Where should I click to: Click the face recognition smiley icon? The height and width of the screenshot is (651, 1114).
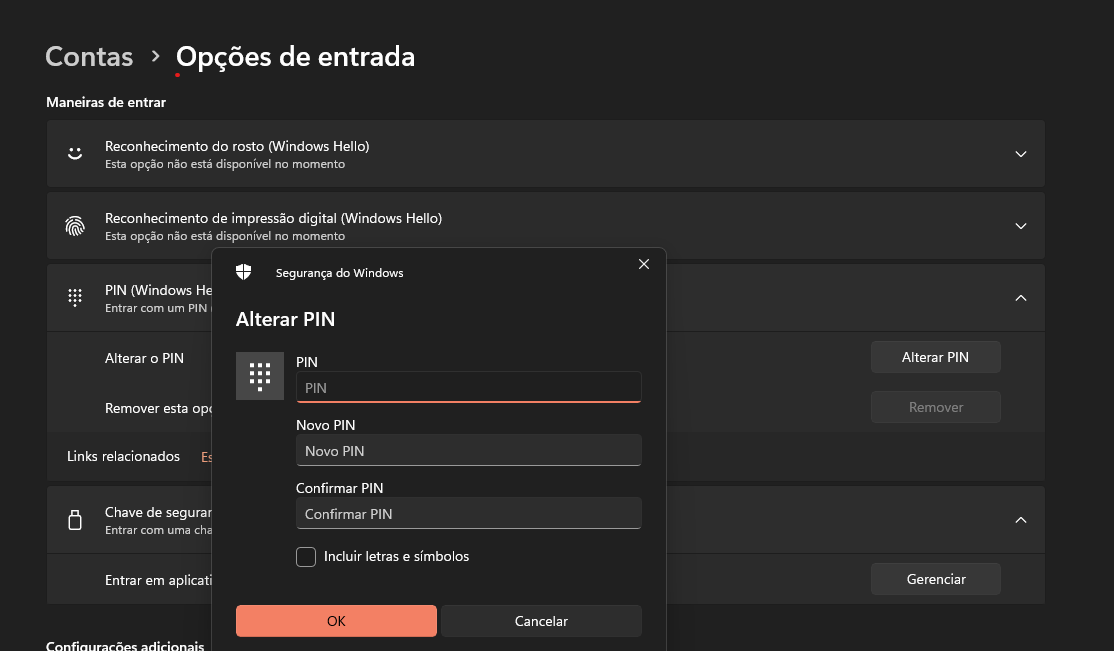point(75,154)
